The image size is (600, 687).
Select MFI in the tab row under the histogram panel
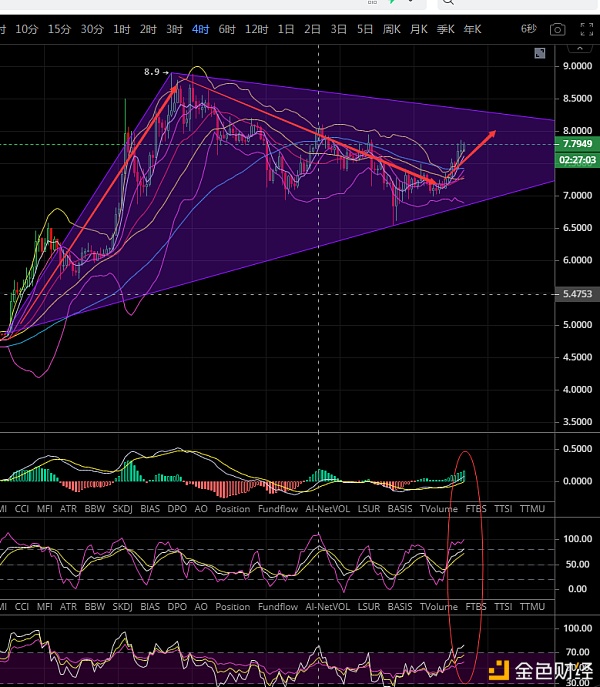44,509
